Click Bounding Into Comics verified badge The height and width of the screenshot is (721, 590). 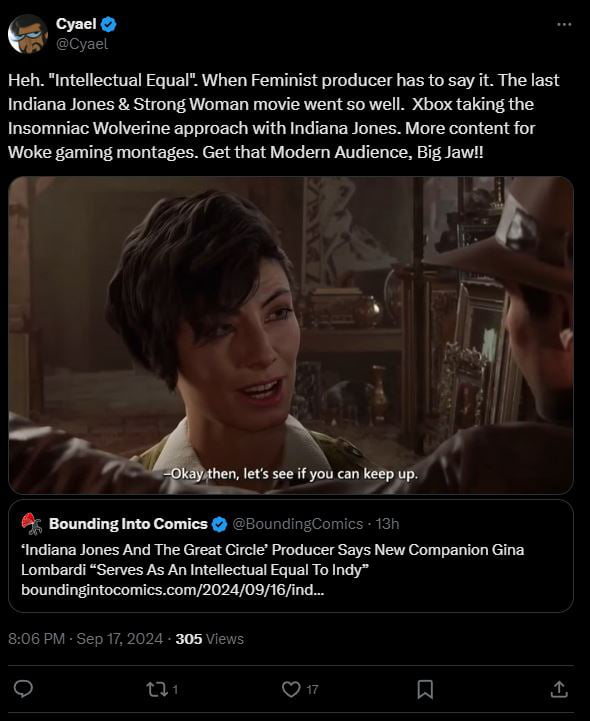[219, 524]
